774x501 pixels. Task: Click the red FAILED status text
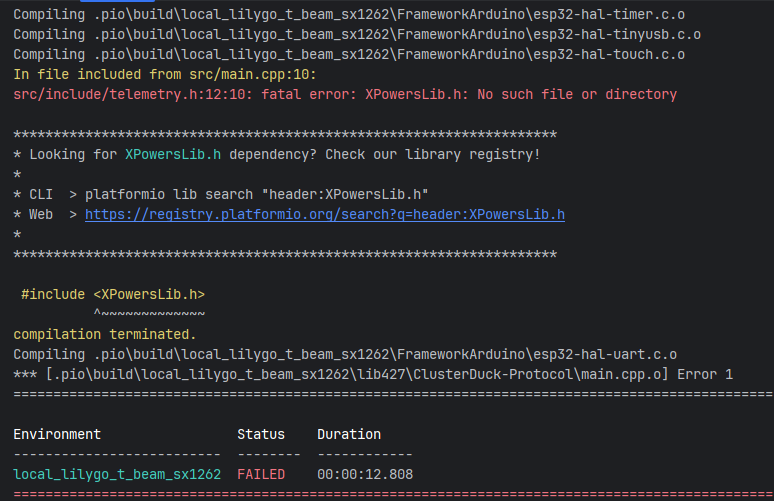tap(260, 474)
